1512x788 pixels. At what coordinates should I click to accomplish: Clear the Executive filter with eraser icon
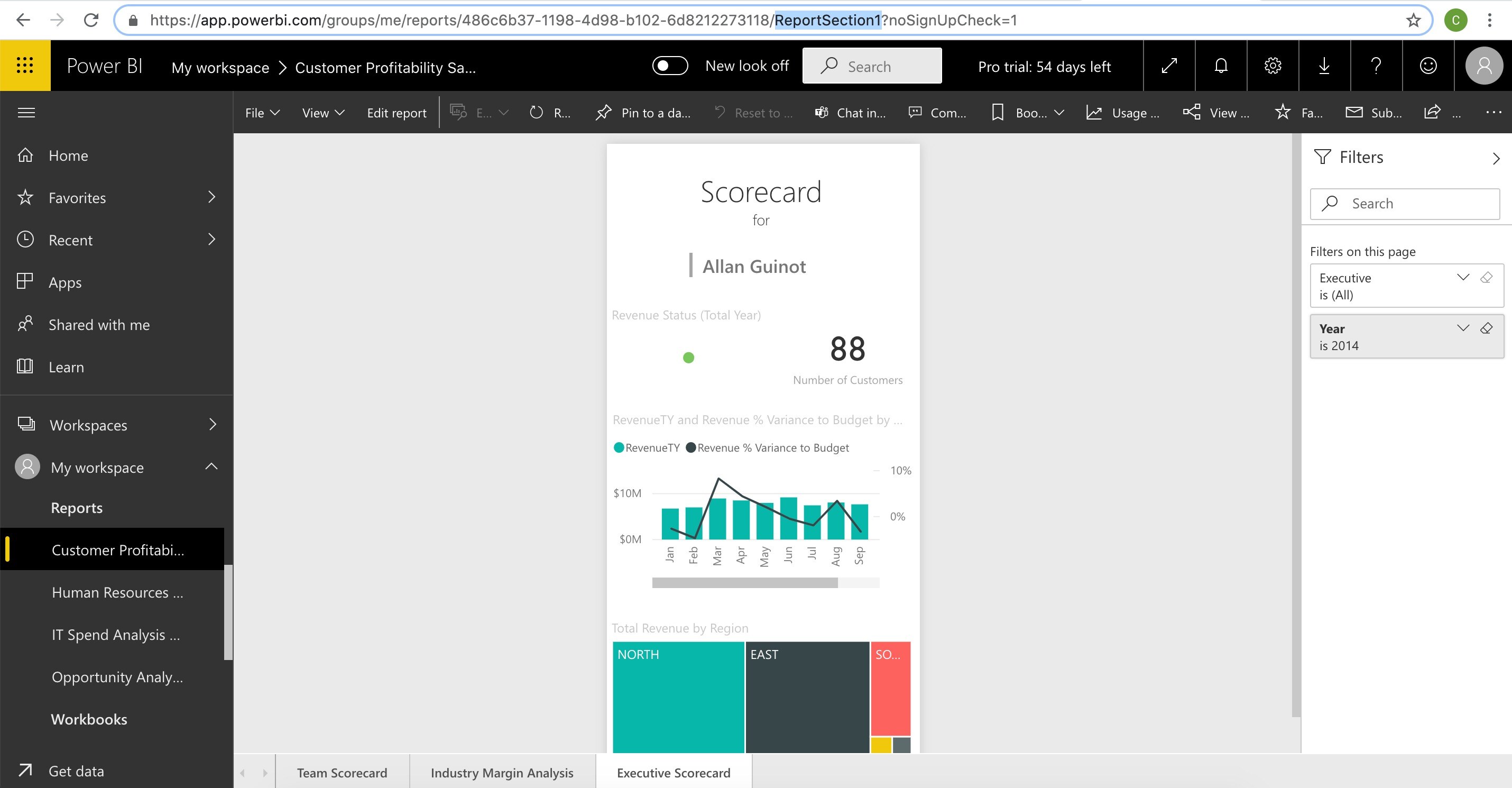pyautogui.click(x=1486, y=278)
